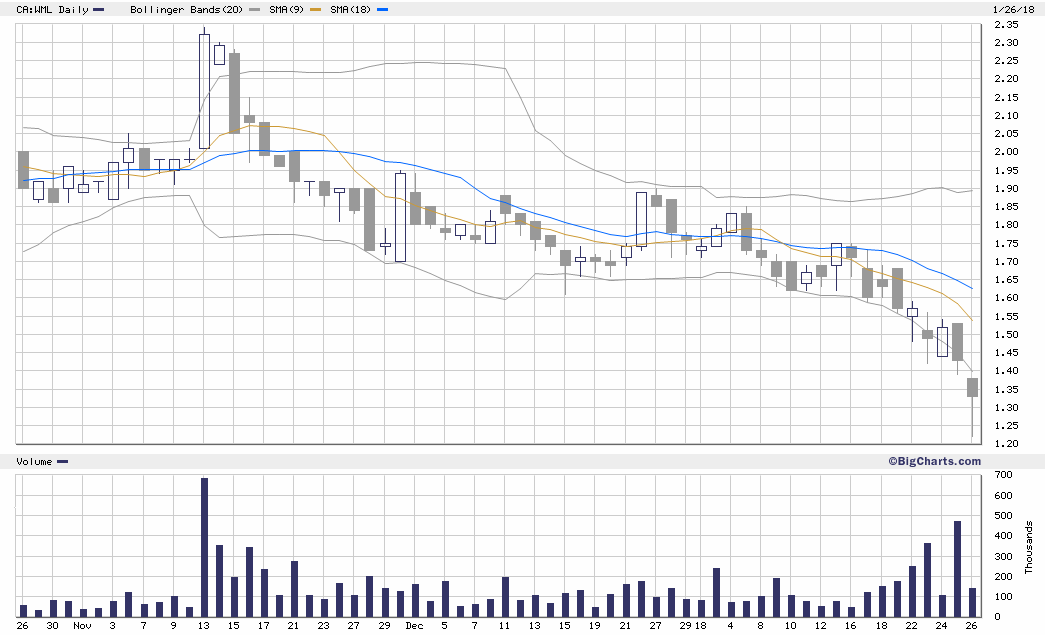The height and width of the screenshot is (635, 1045).
Task: Open the BigCharts.com copyright link
Action: coord(933,461)
